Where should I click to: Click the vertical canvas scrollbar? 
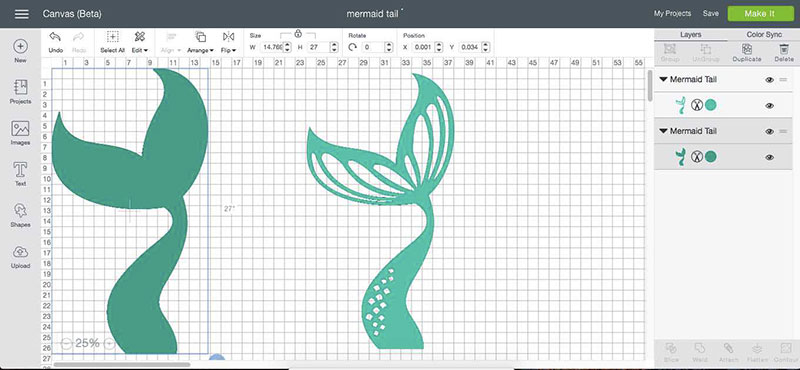pyautogui.click(x=649, y=86)
